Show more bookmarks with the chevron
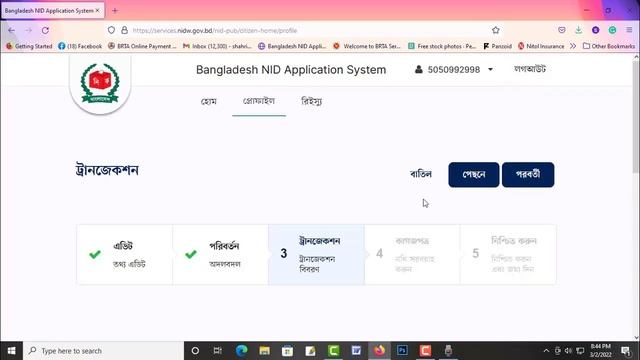 click(x=573, y=46)
